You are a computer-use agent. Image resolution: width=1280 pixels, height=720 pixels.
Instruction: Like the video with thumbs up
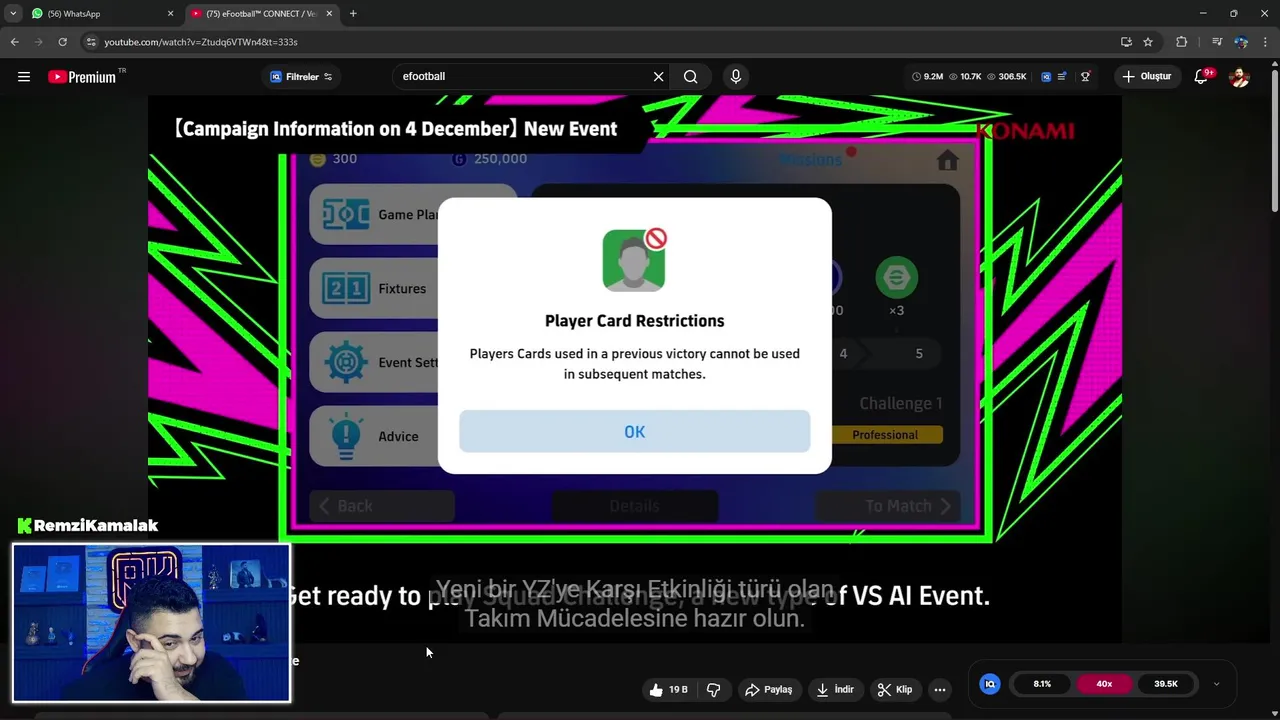[x=669, y=689]
